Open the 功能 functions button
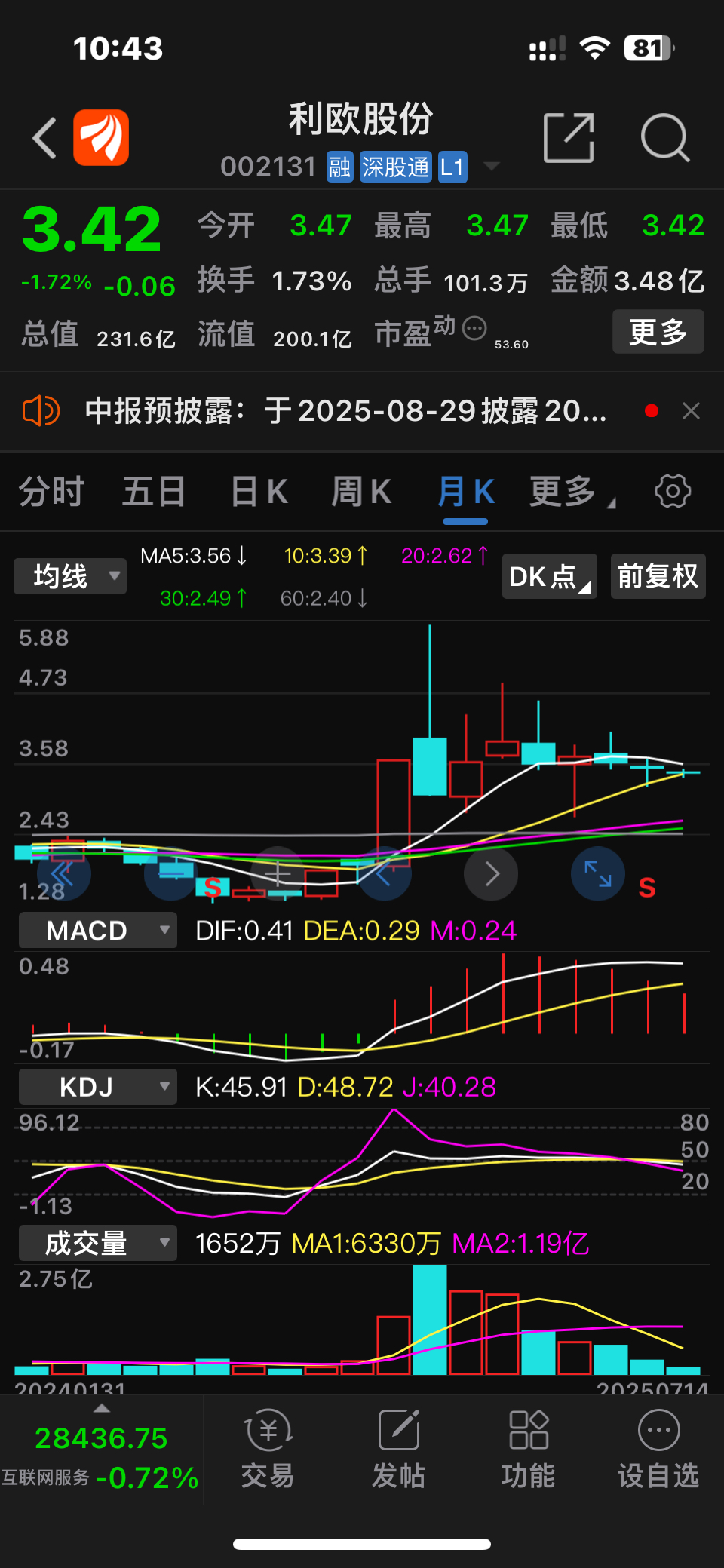Screen dimensions: 724x1568 (529, 1448)
